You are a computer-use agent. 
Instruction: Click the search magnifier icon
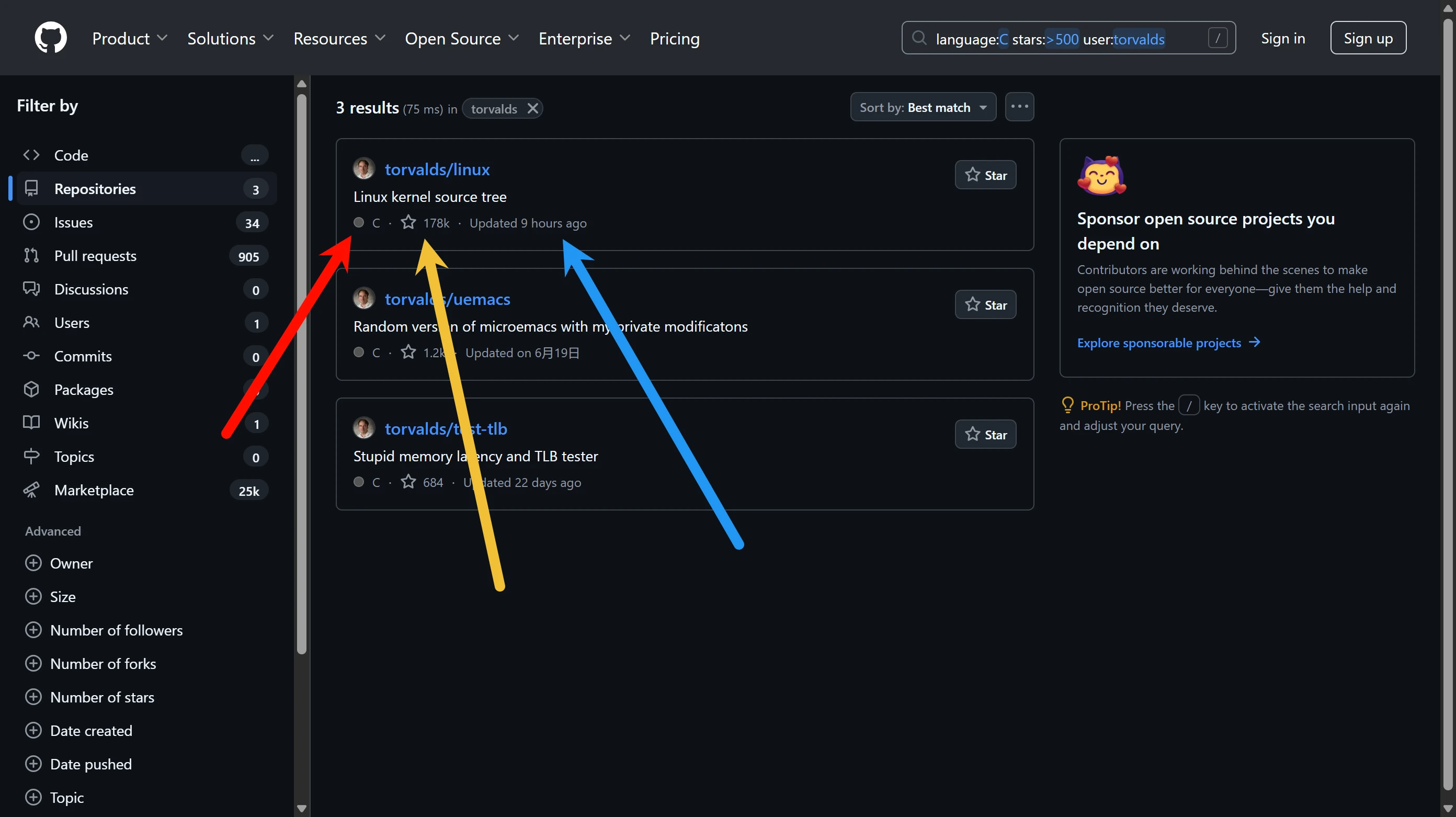tap(919, 38)
